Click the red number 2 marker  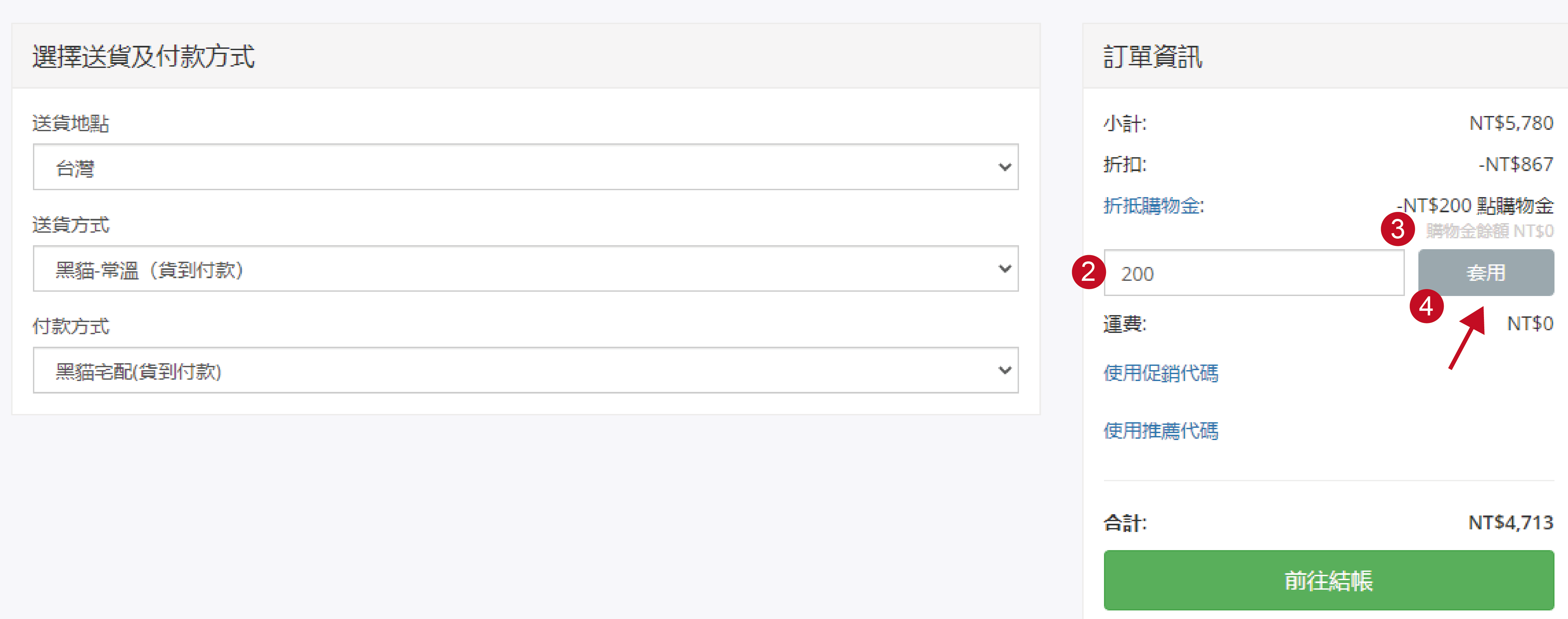(x=1089, y=272)
